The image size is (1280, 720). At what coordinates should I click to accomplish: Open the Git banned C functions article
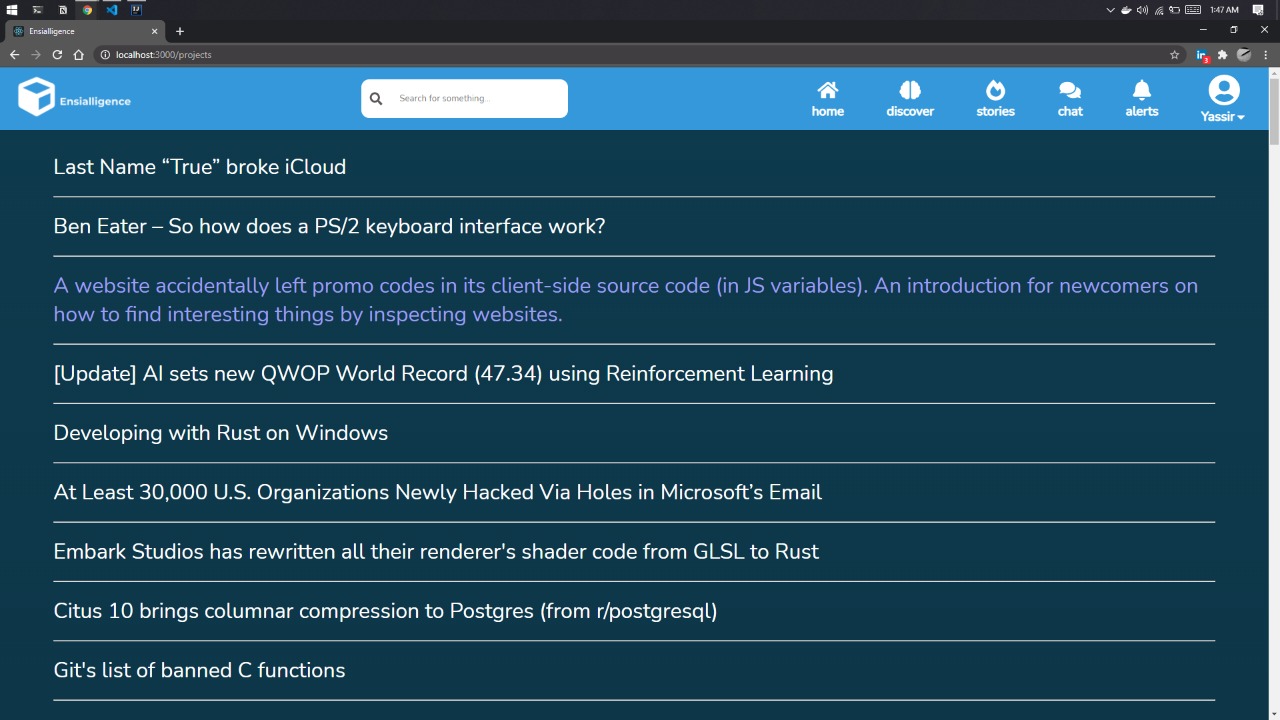pyautogui.click(x=198, y=670)
